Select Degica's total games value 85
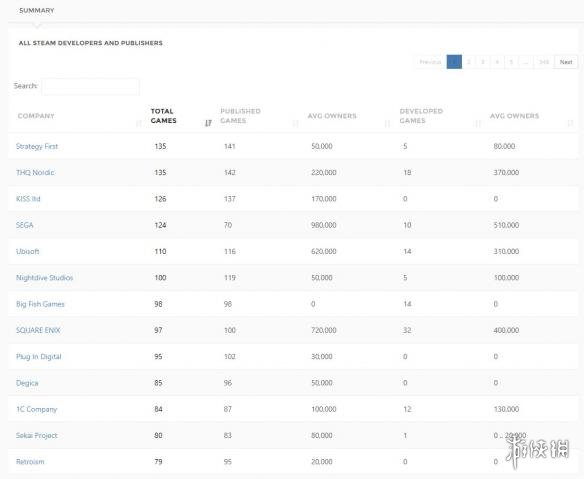Image resolution: width=584 pixels, height=479 pixels. (158, 383)
